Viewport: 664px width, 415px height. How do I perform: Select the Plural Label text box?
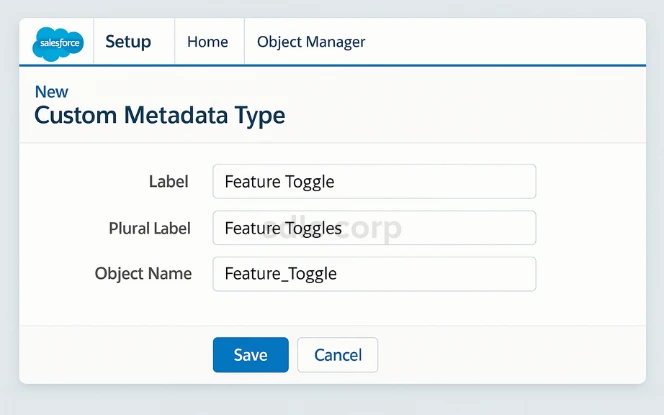(374, 228)
